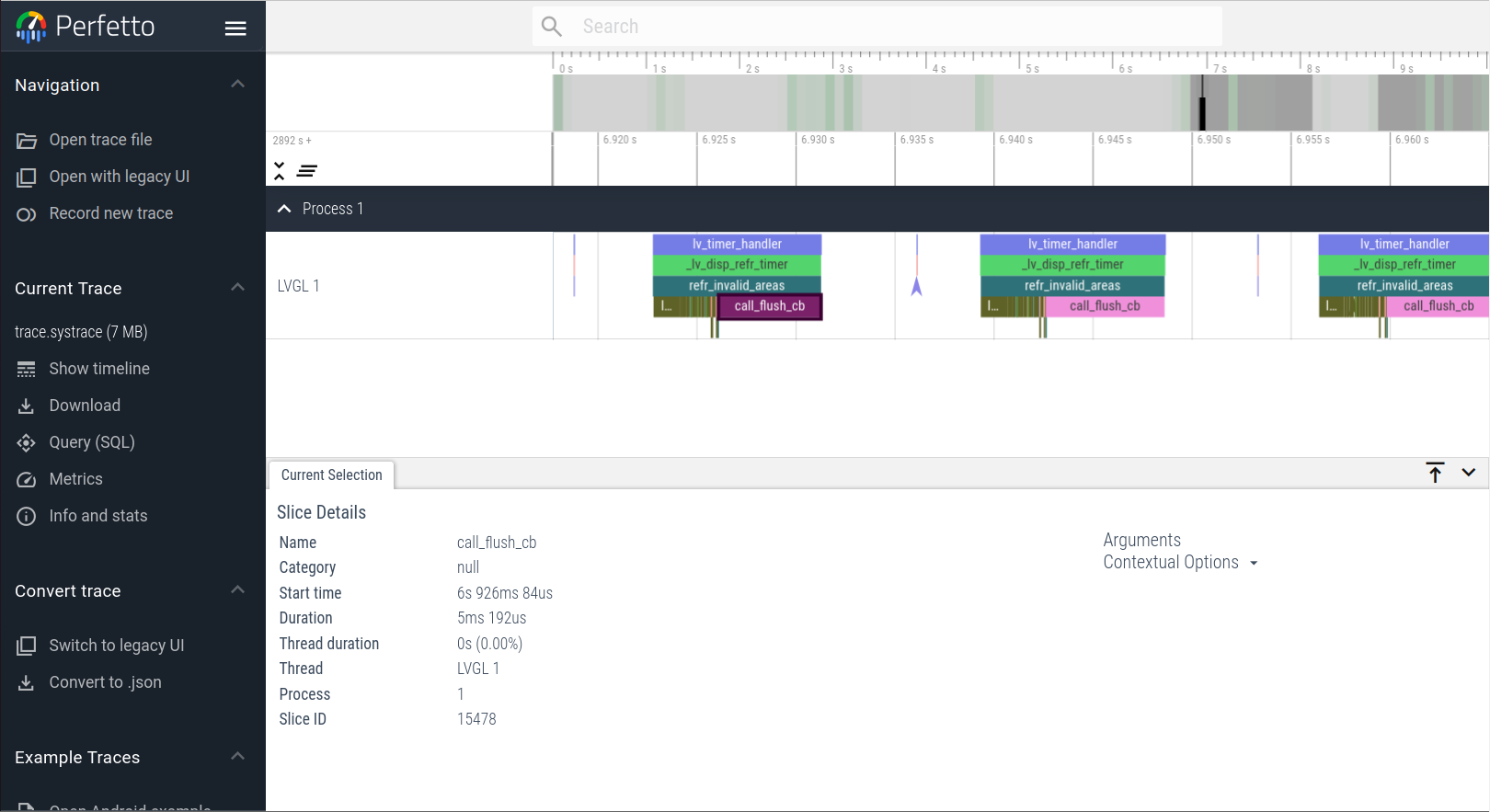The height and width of the screenshot is (812, 1490).
Task: Collapse the Example Traces section
Action: 237,757
